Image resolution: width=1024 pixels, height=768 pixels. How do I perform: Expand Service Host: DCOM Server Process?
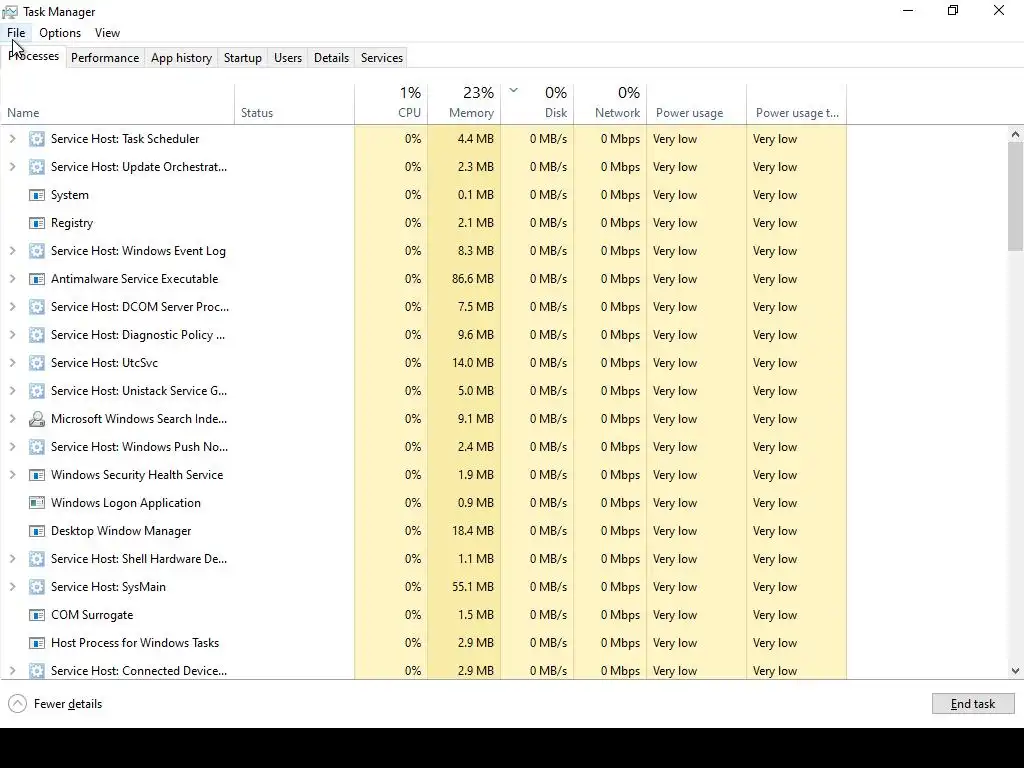pos(12,307)
